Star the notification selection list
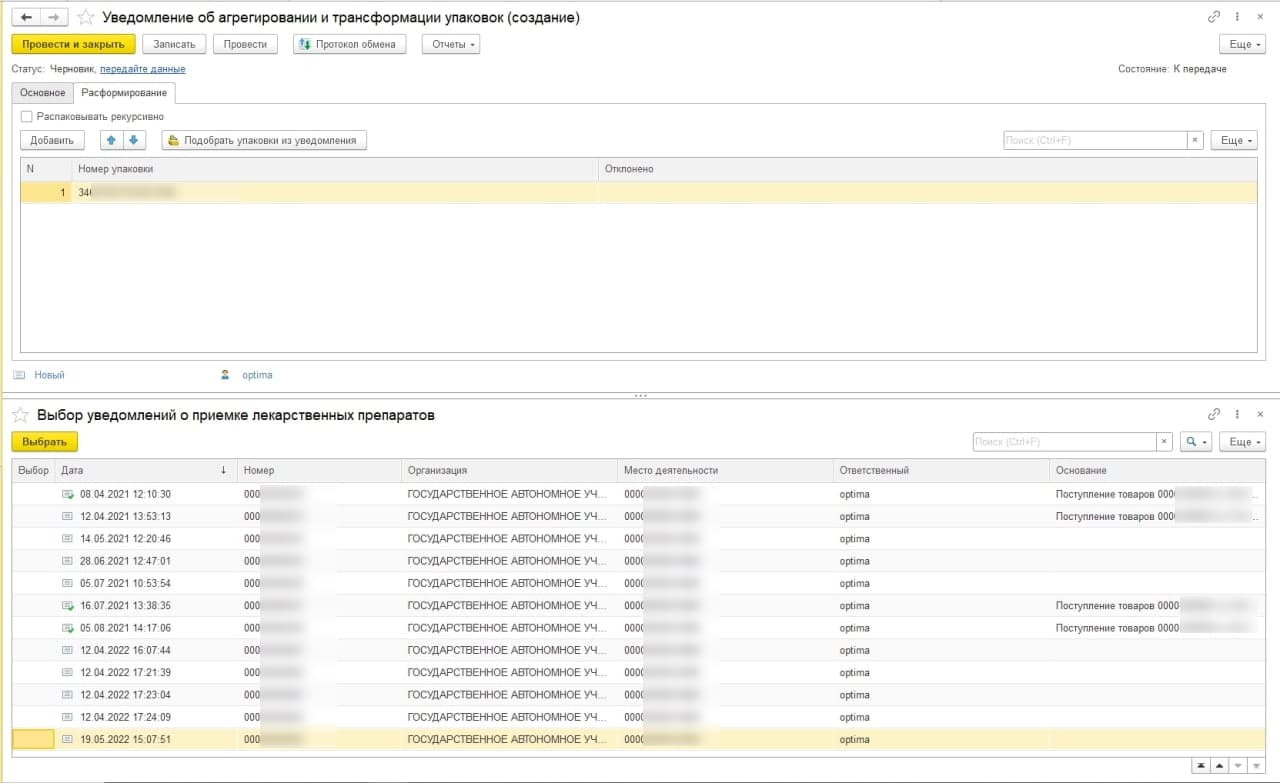Image resolution: width=1280 pixels, height=783 pixels. tap(20, 415)
